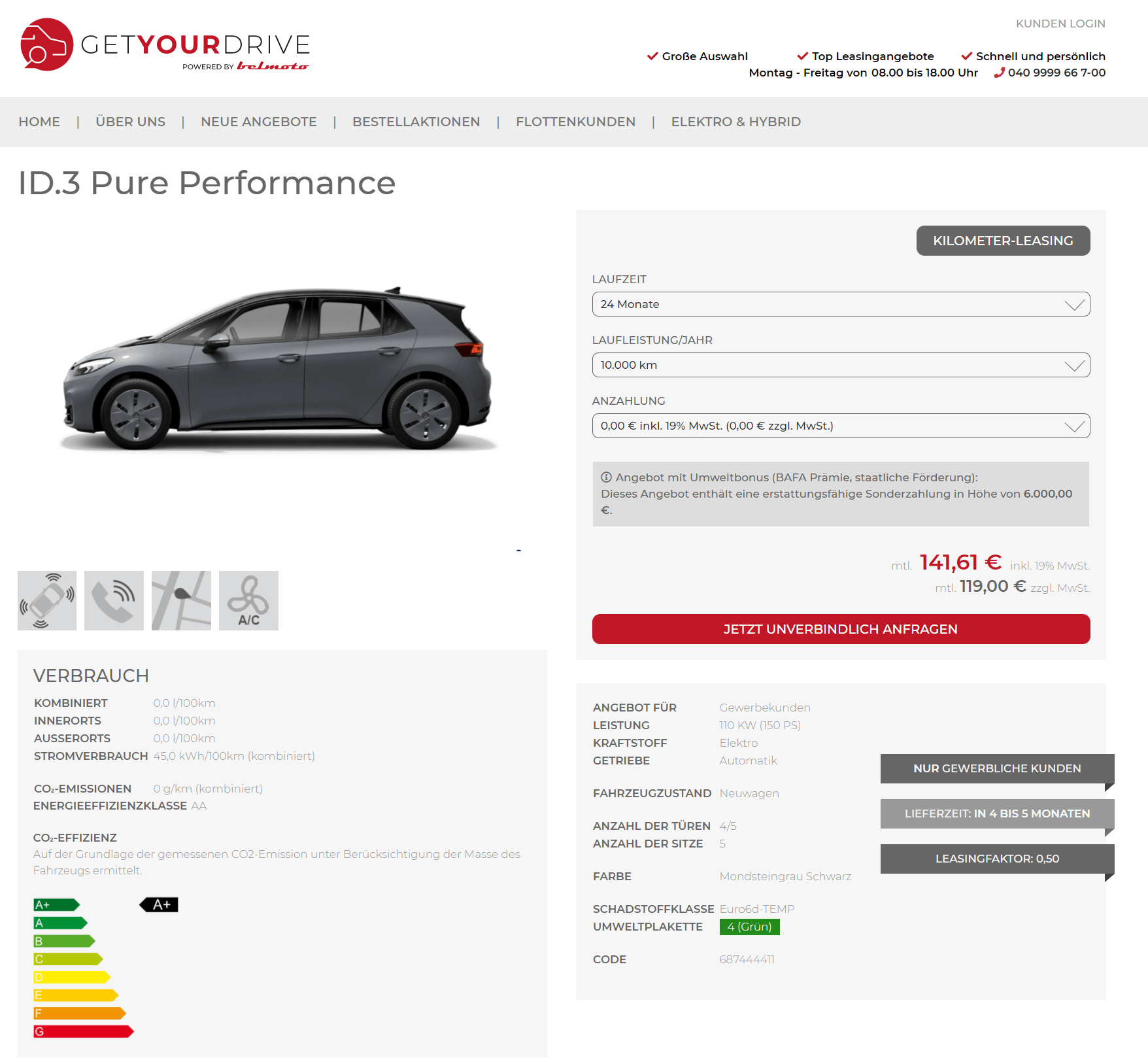Open the Laufzeit 24 Monate dropdown
The width and height of the screenshot is (1148, 1062).
pyautogui.click(x=841, y=304)
